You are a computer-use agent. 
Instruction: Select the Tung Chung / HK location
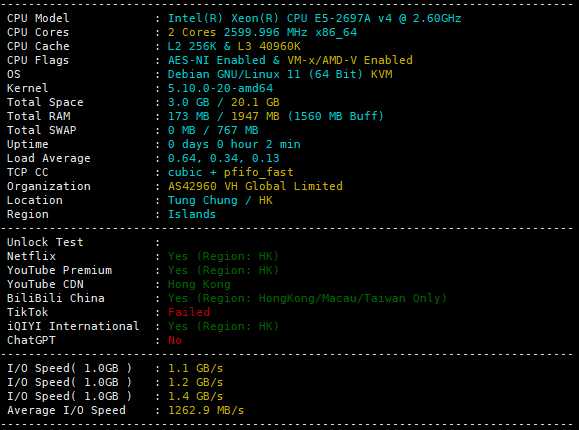click(x=220, y=200)
